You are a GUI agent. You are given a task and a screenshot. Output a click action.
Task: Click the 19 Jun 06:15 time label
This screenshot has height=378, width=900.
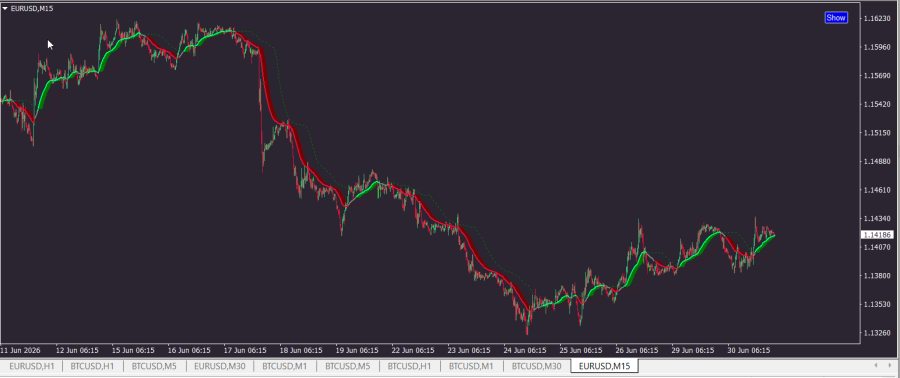pyautogui.click(x=357, y=350)
